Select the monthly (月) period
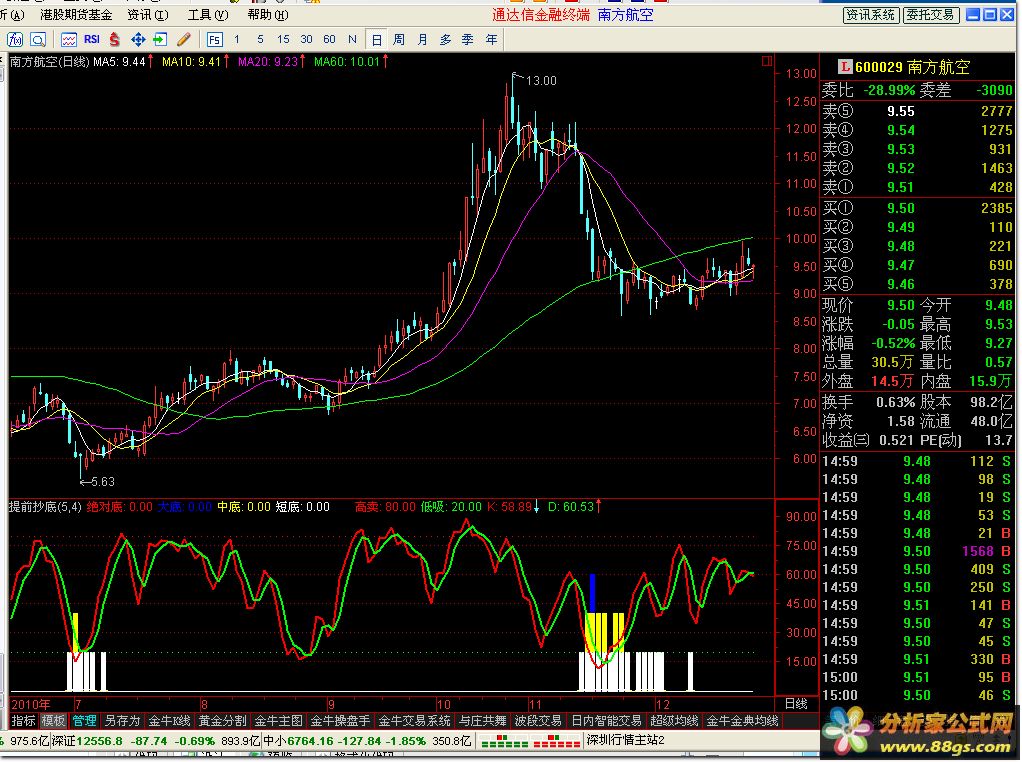This screenshot has width=1022, height=762. (422, 40)
